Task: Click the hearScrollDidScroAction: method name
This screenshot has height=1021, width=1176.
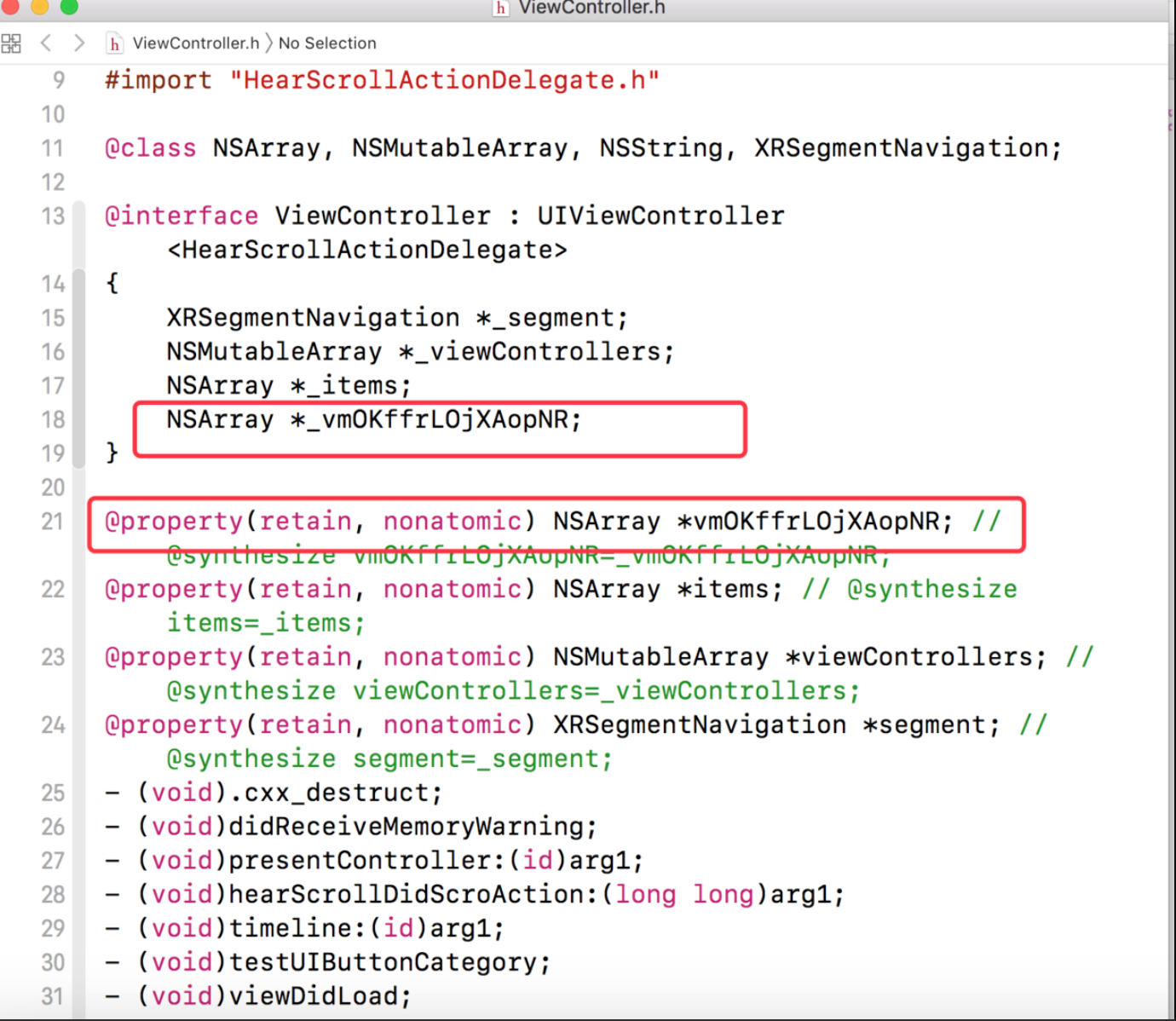Action: tap(413, 895)
